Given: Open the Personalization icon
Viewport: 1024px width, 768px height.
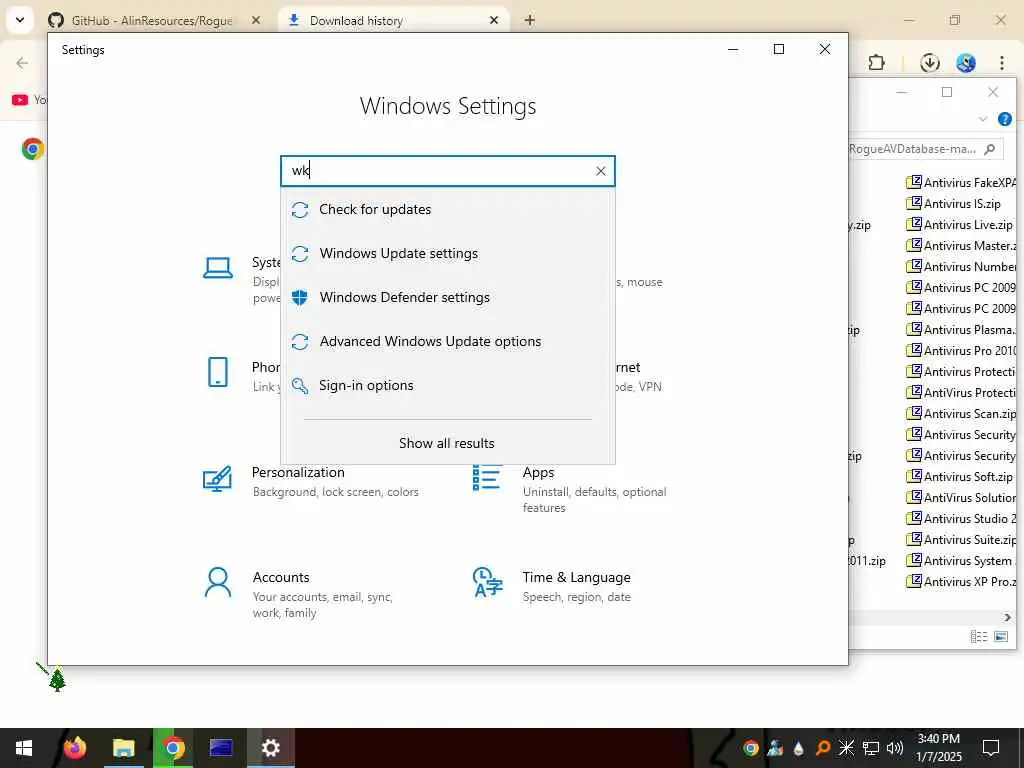Looking at the screenshot, I should point(217,479).
